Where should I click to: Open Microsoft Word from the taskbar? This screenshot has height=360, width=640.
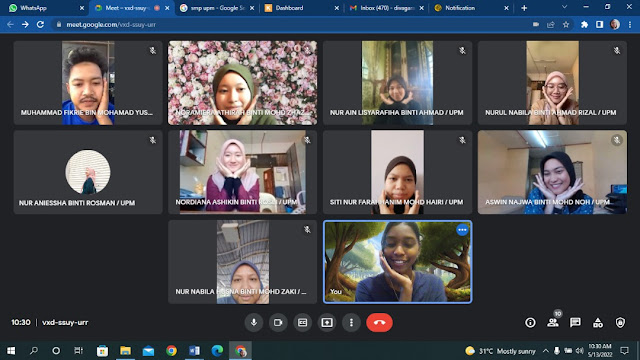(194, 351)
